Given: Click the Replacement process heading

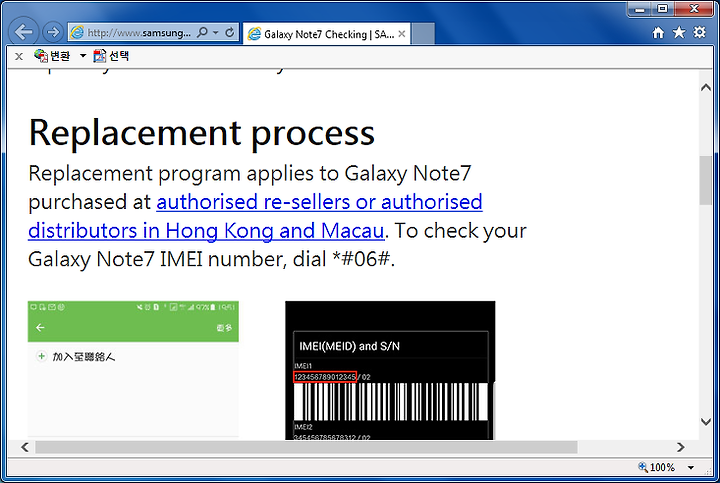Looking at the screenshot, I should [x=202, y=133].
